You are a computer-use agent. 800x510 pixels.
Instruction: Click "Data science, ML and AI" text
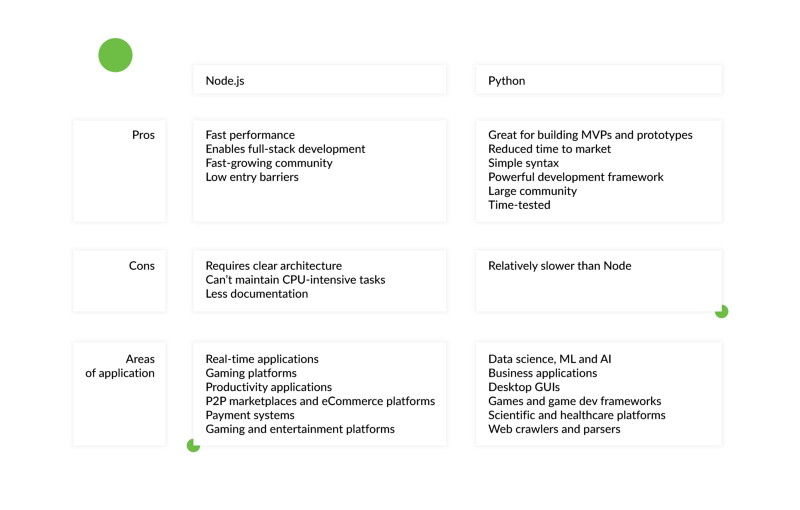tap(549, 359)
